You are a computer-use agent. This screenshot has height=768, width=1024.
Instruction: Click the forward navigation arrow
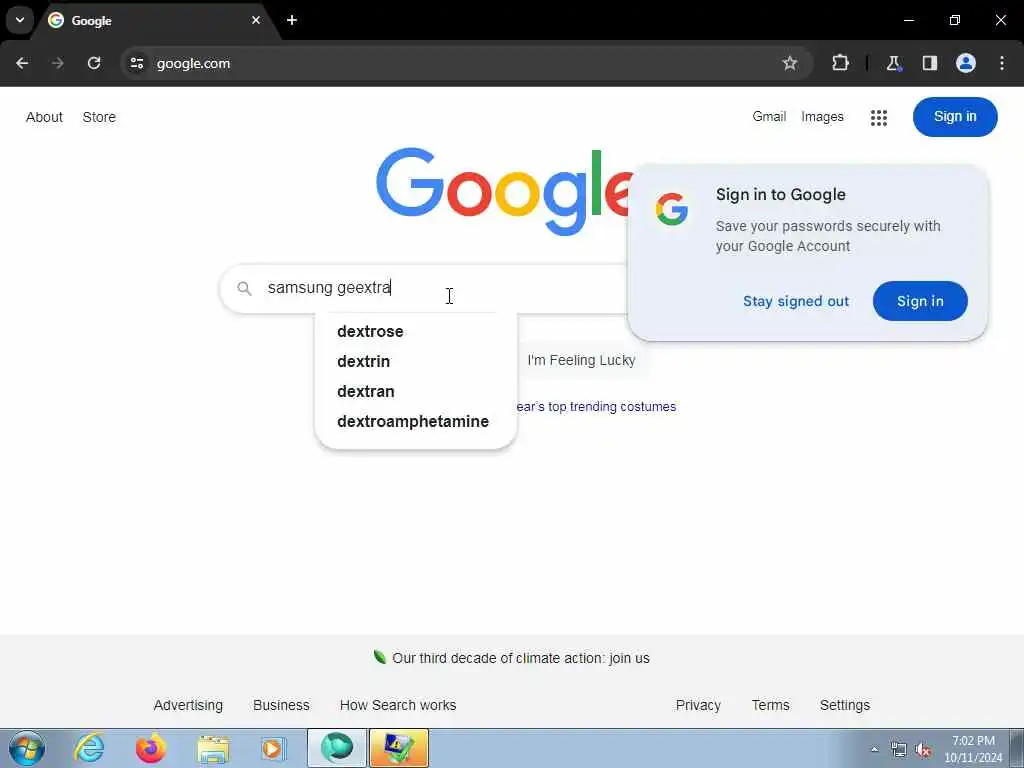58,63
